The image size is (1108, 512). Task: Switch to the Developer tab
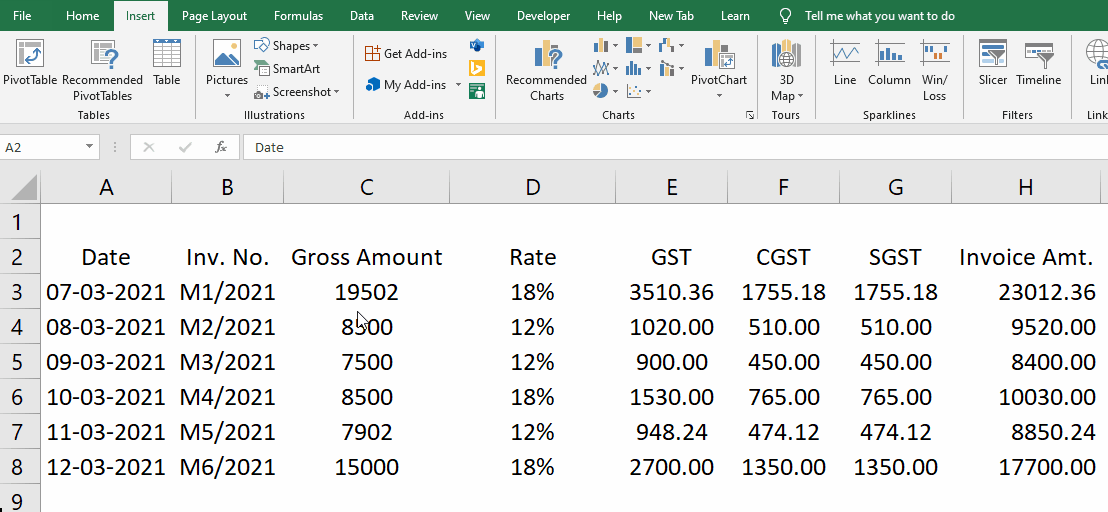tap(543, 16)
